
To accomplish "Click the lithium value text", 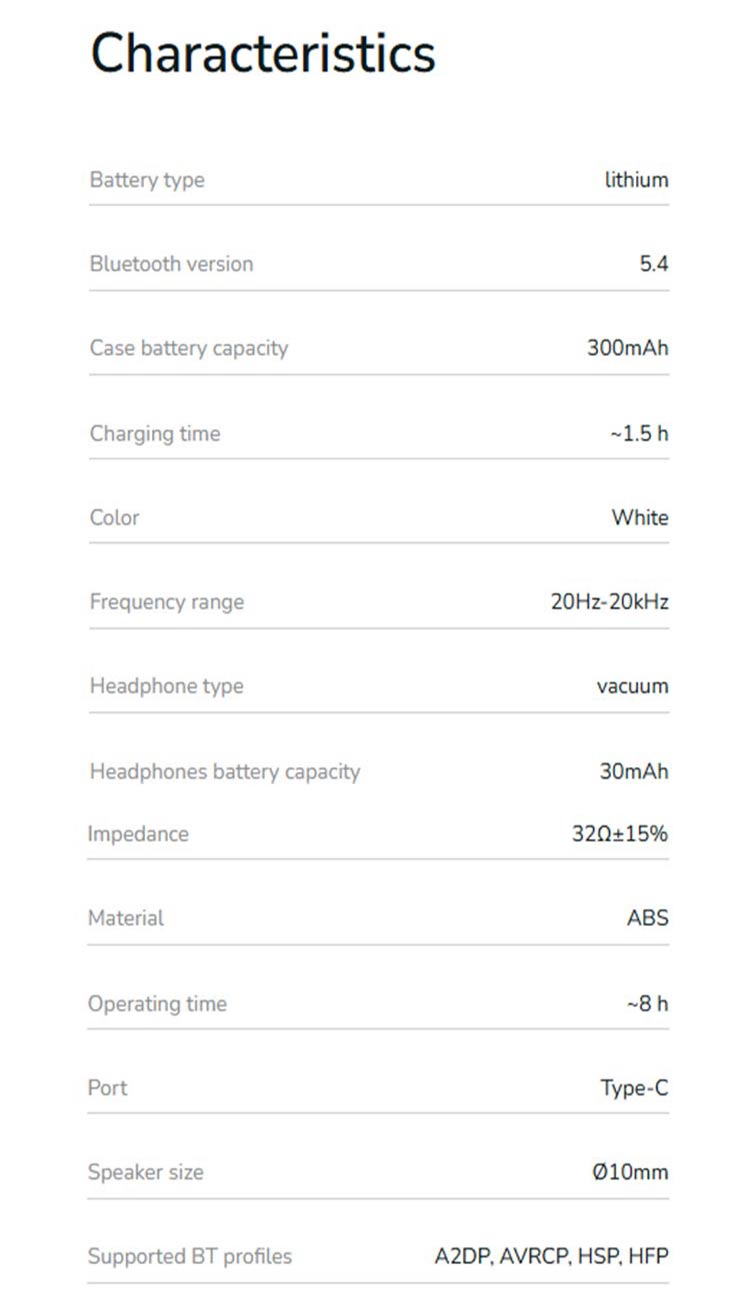I will 636,180.
